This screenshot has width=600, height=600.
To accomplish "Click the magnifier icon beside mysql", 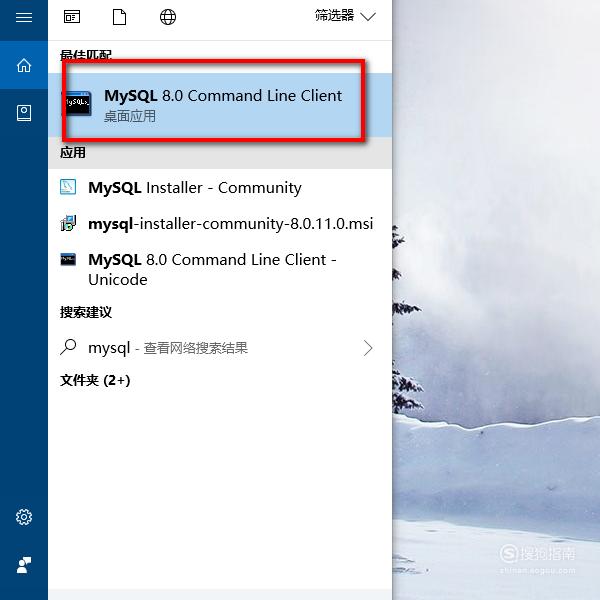I will click(68, 347).
